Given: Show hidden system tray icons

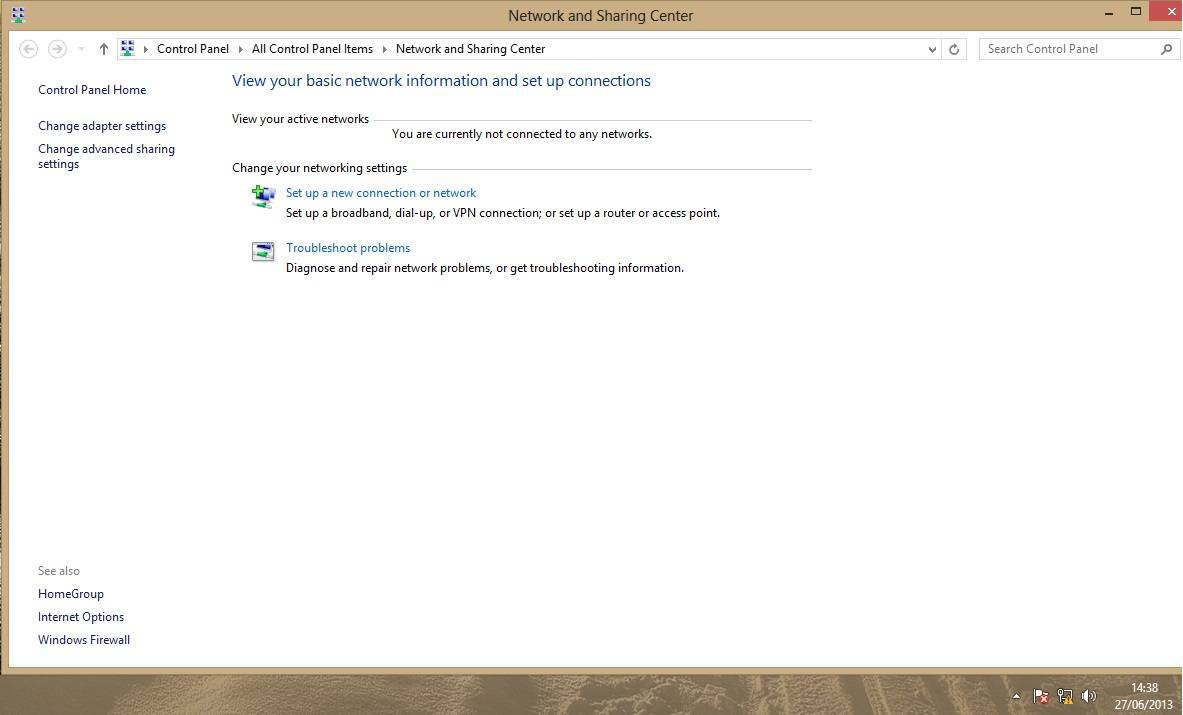Looking at the screenshot, I should pos(1016,696).
